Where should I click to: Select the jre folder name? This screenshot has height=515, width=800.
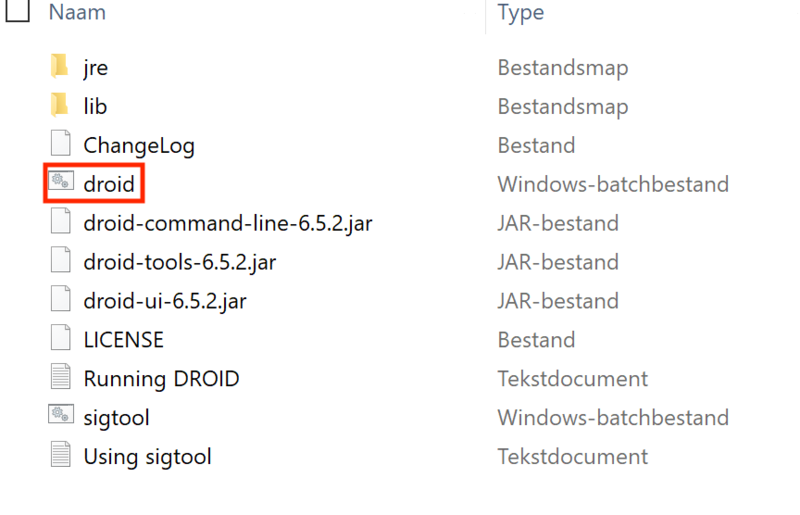96,68
